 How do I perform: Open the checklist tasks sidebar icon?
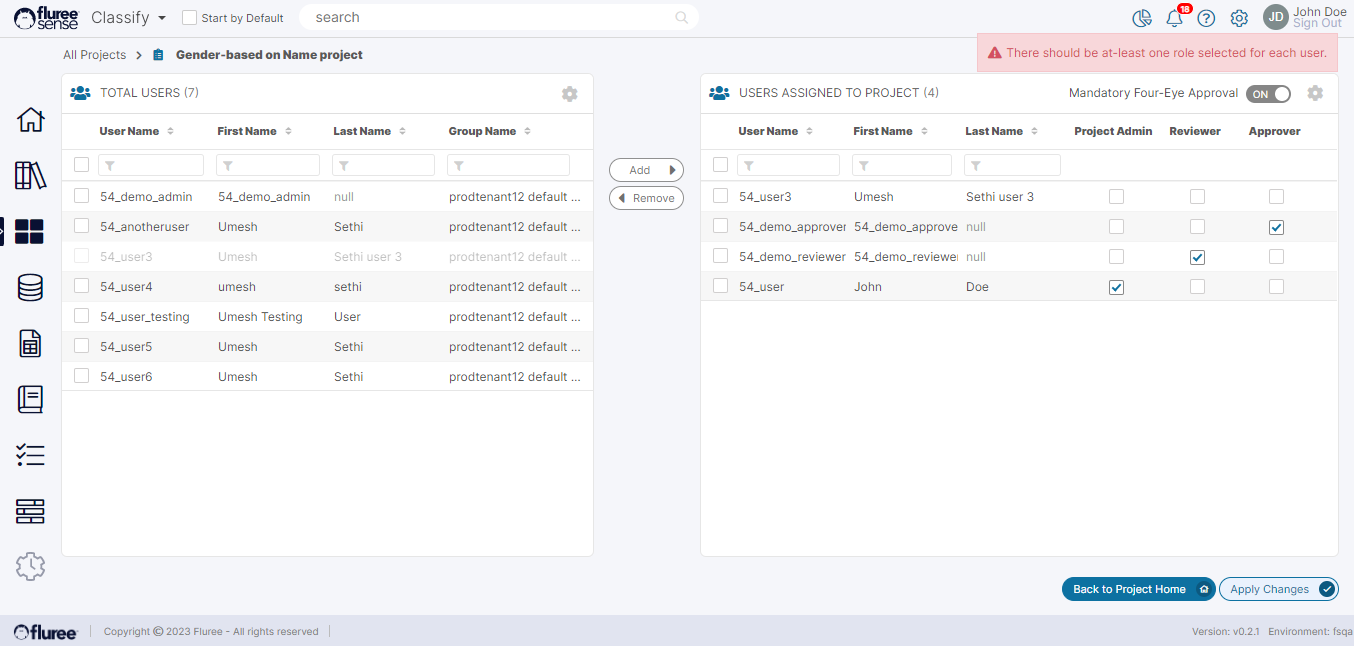point(31,456)
